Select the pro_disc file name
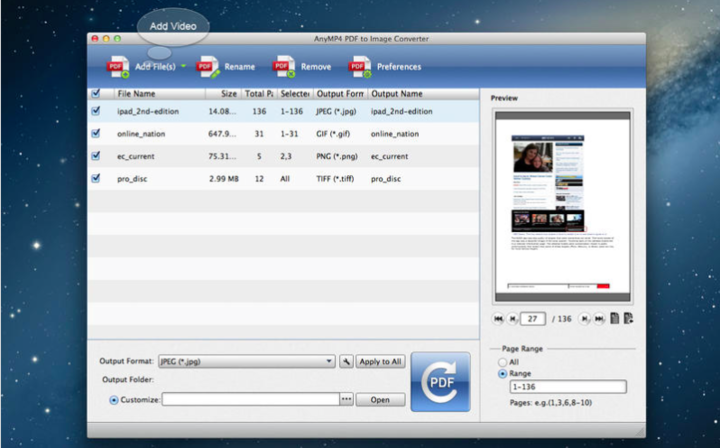720x448 pixels. [132, 179]
